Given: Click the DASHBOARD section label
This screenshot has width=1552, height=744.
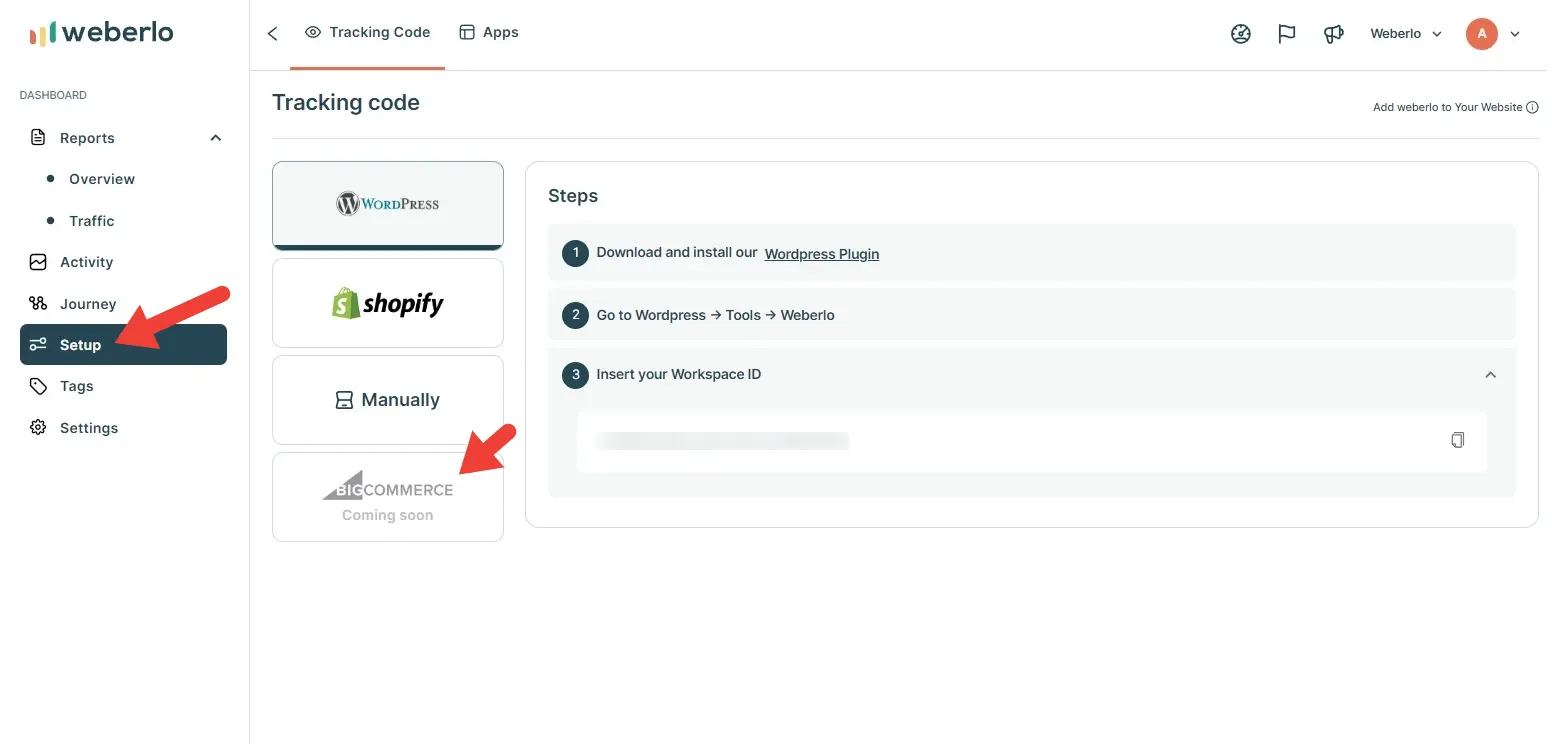Looking at the screenshot, I should click(53, 95).
